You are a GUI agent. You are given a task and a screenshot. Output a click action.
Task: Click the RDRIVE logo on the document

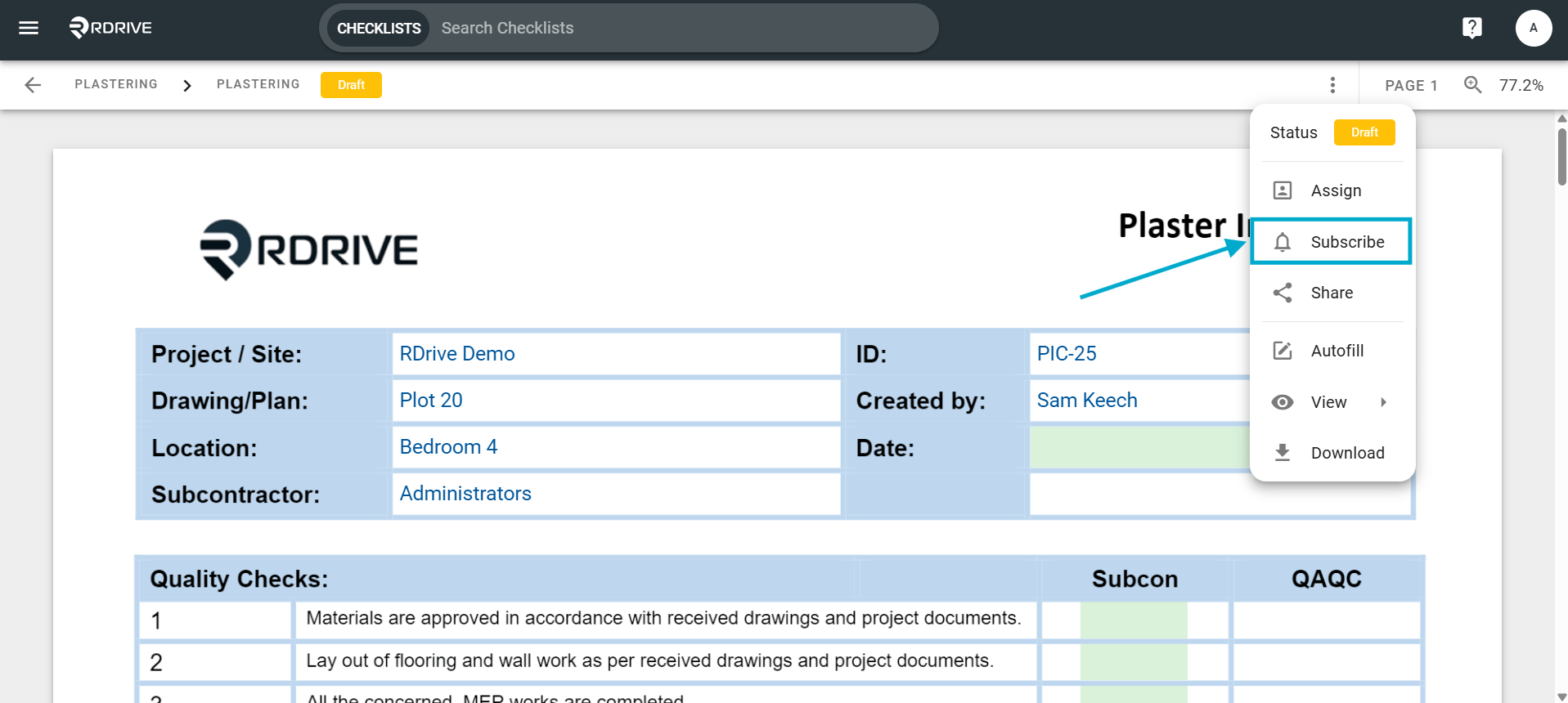[x=309, y=249]
